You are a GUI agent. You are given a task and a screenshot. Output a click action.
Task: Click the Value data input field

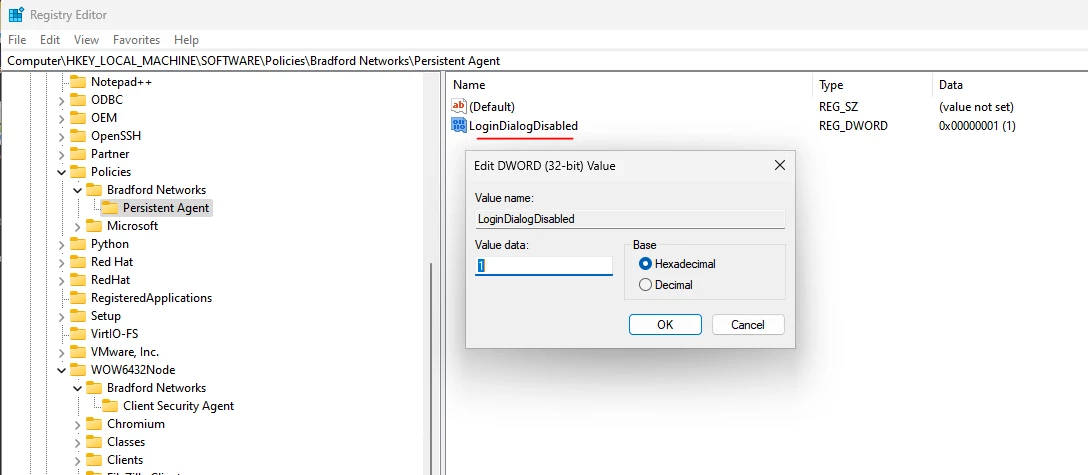(x=544, y=266)
